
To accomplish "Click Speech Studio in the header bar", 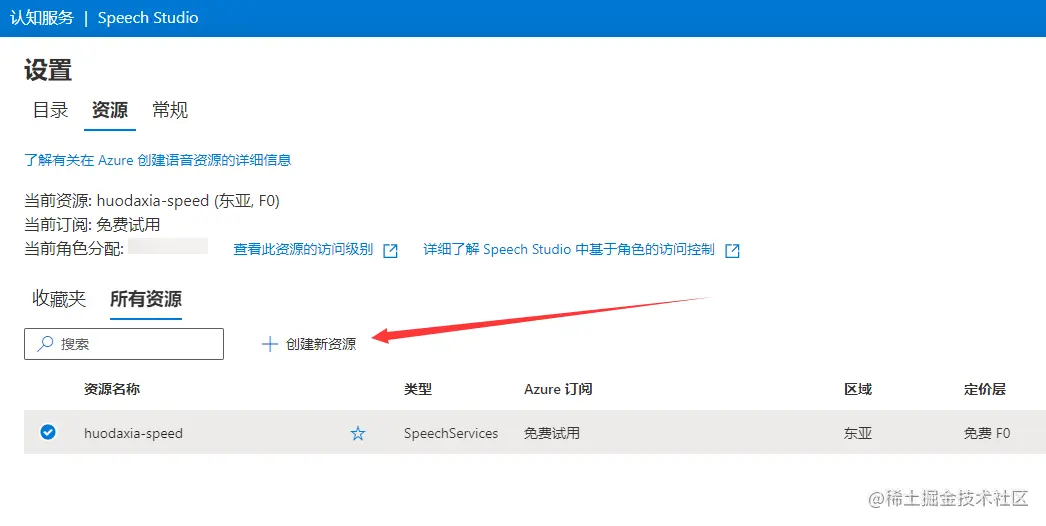I will point(148,18).
